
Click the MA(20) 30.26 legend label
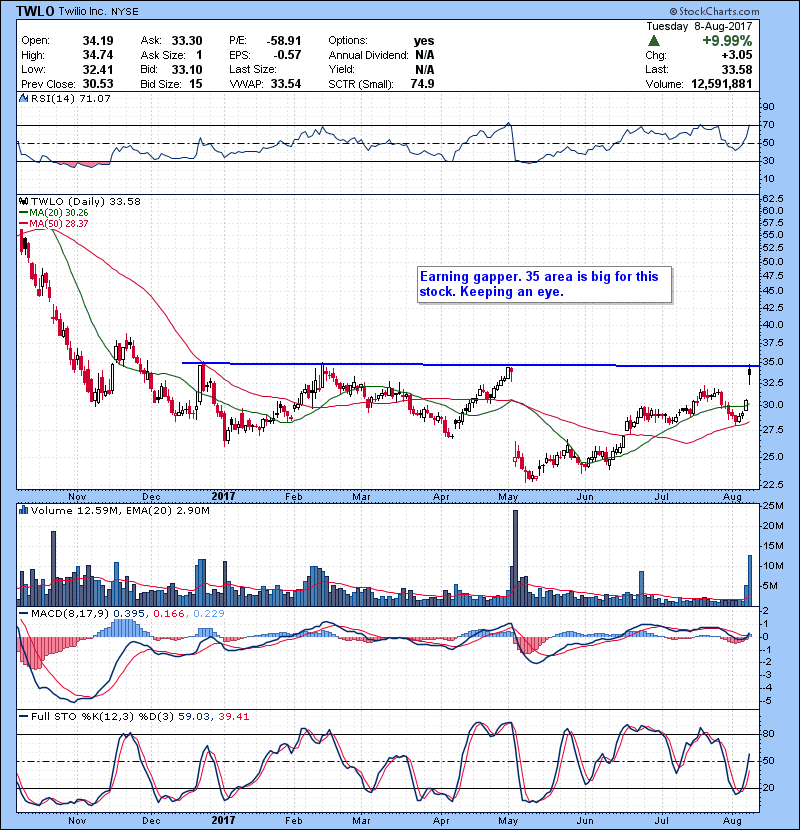coord(58,212)
